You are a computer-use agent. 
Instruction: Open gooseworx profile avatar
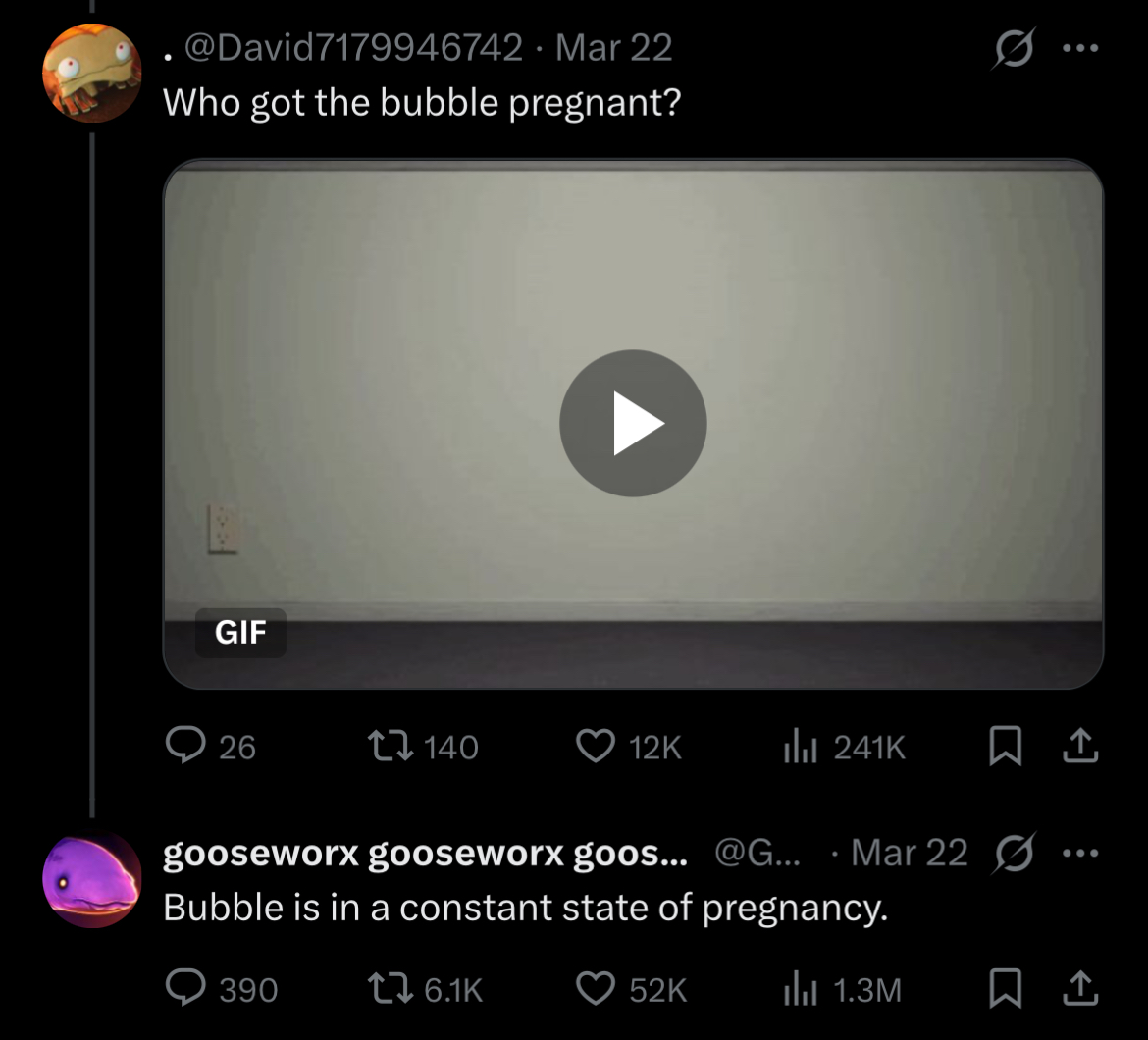[92, 879]
